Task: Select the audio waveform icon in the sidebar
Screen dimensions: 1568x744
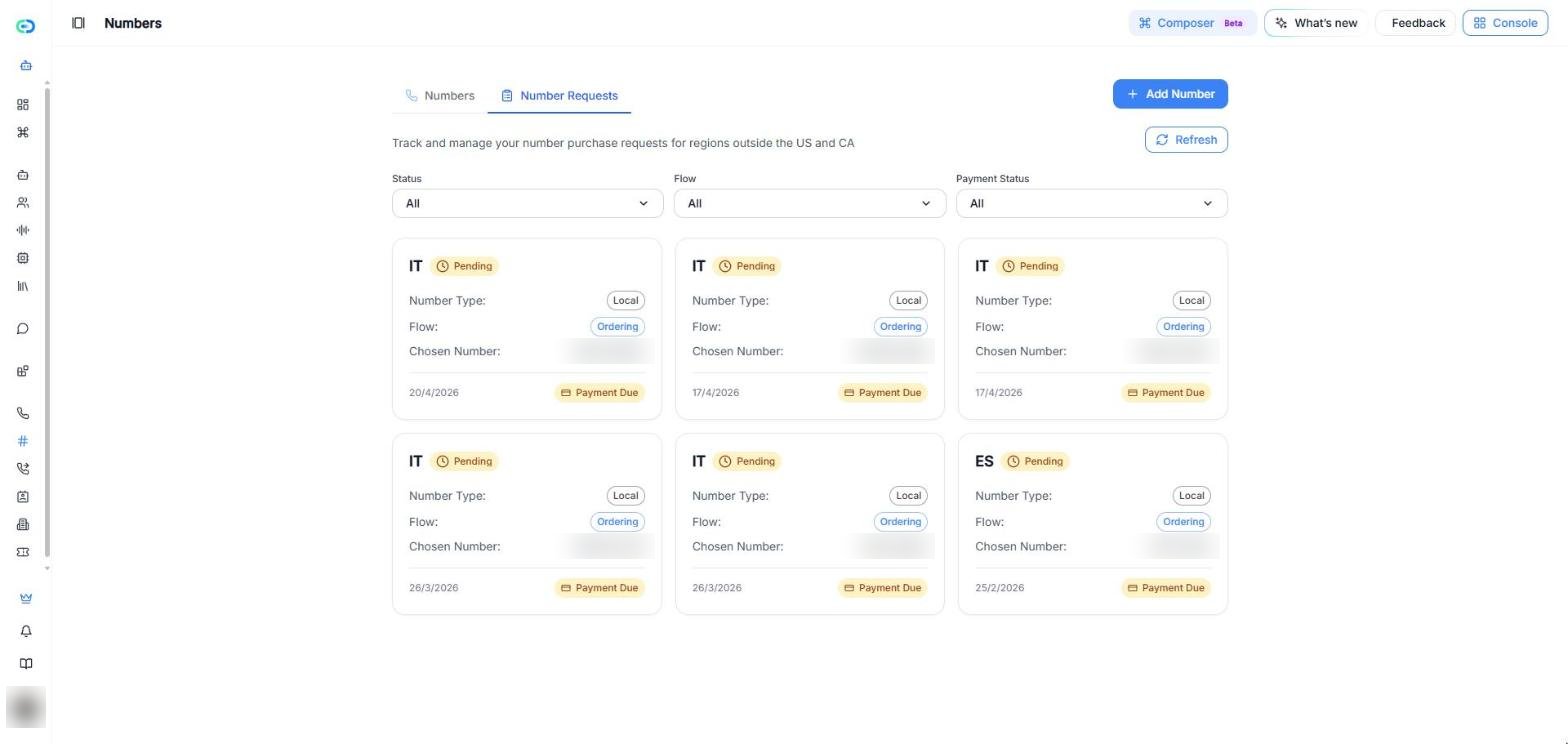Action: (x=23, y=230)
